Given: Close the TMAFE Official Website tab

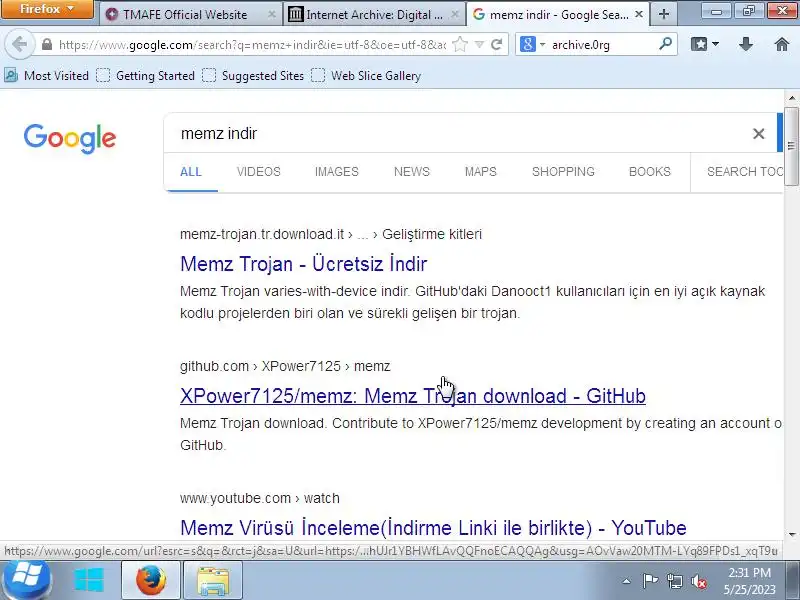Looking at the screenshot, I should click(272, 15).
